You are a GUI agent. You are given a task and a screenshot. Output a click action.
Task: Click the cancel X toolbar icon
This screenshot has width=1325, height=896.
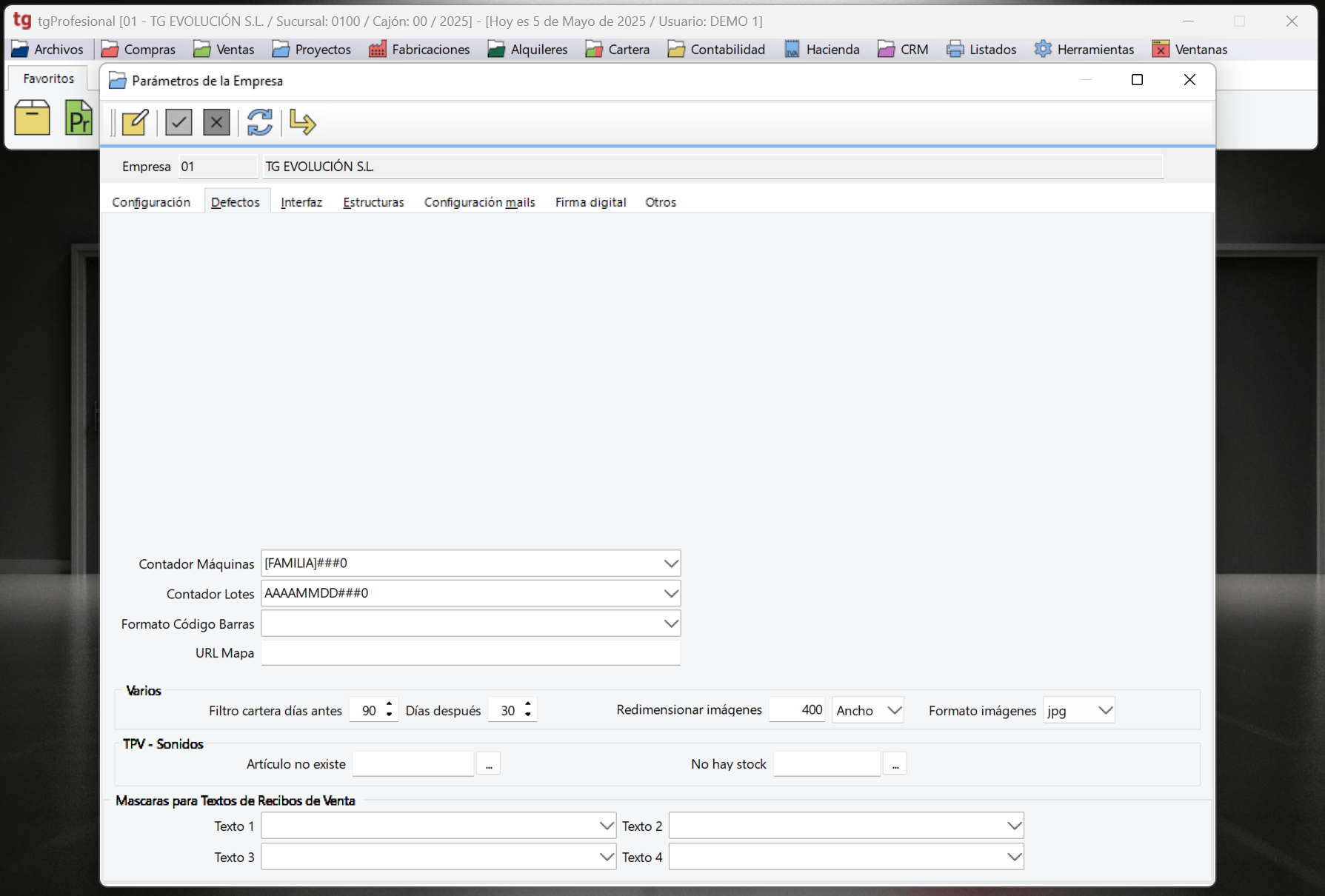(x=216, y=122)
